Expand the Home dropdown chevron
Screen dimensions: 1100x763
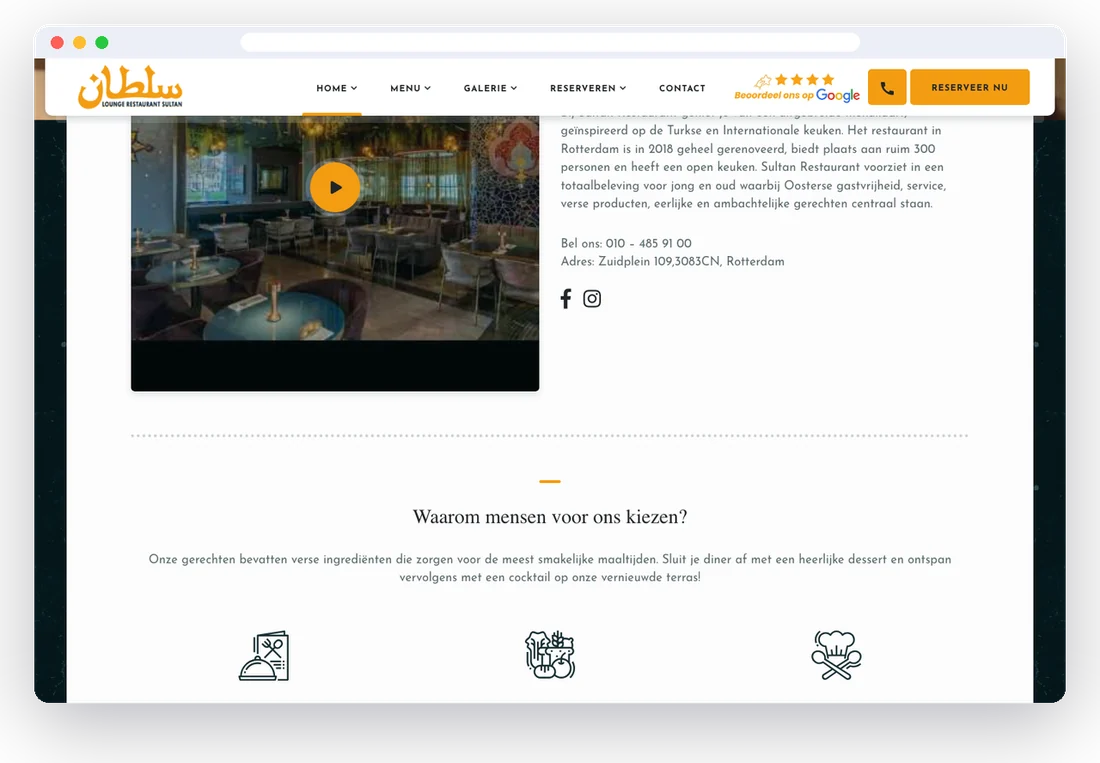[x=354, y=88]
